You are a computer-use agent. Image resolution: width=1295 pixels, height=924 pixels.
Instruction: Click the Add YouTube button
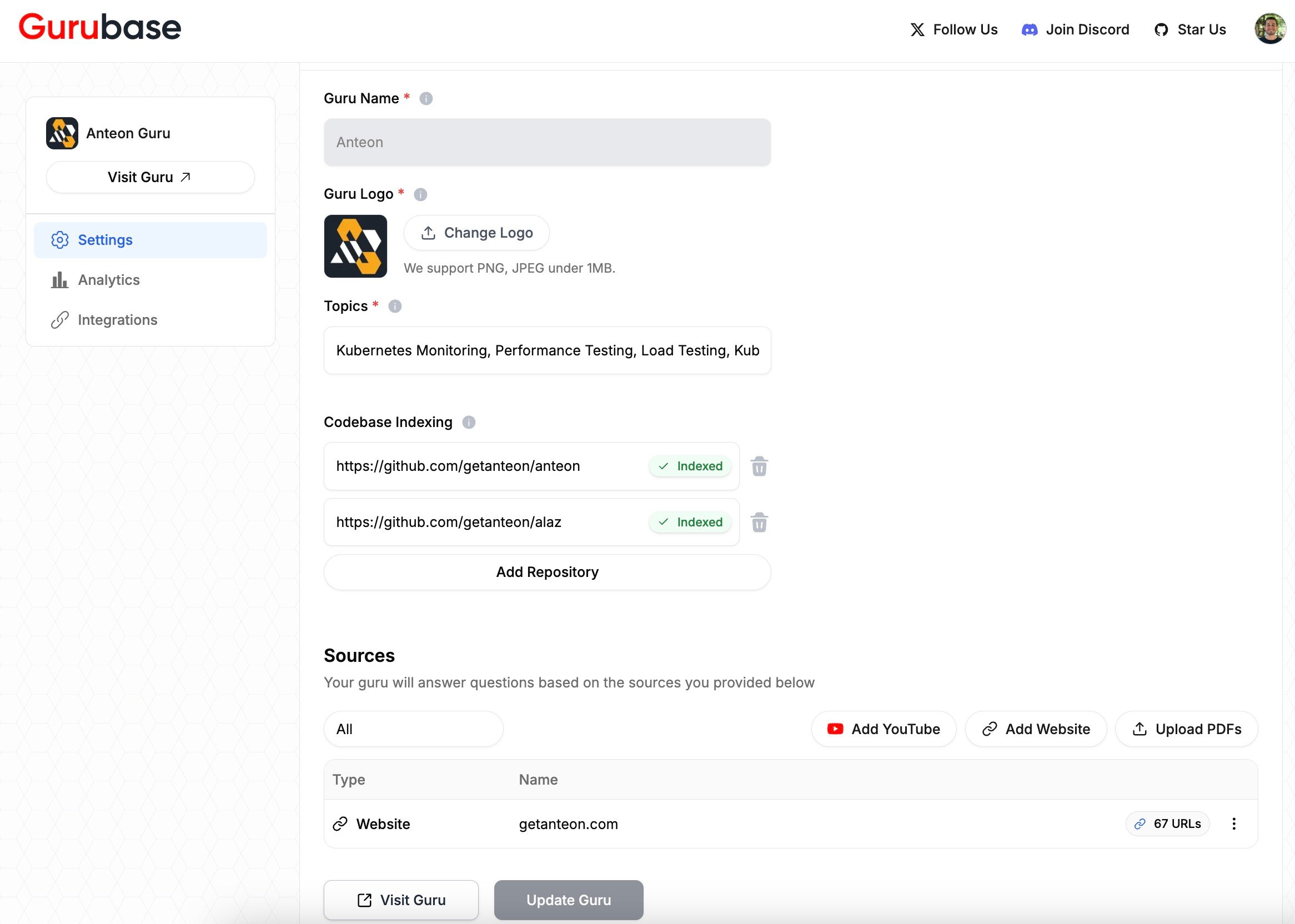click(x=884, y=729)
